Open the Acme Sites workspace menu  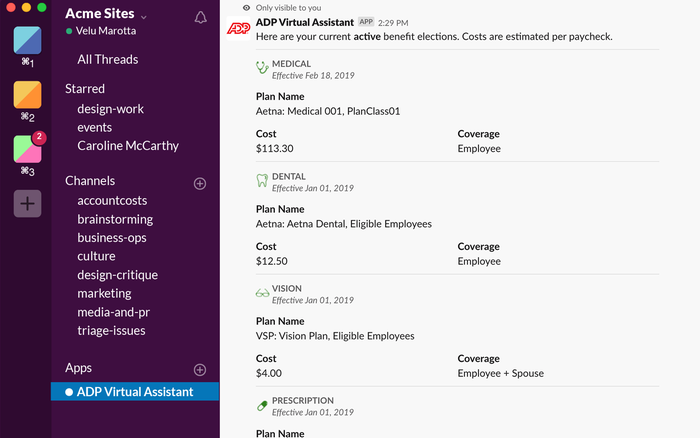(x=100, y=13)
